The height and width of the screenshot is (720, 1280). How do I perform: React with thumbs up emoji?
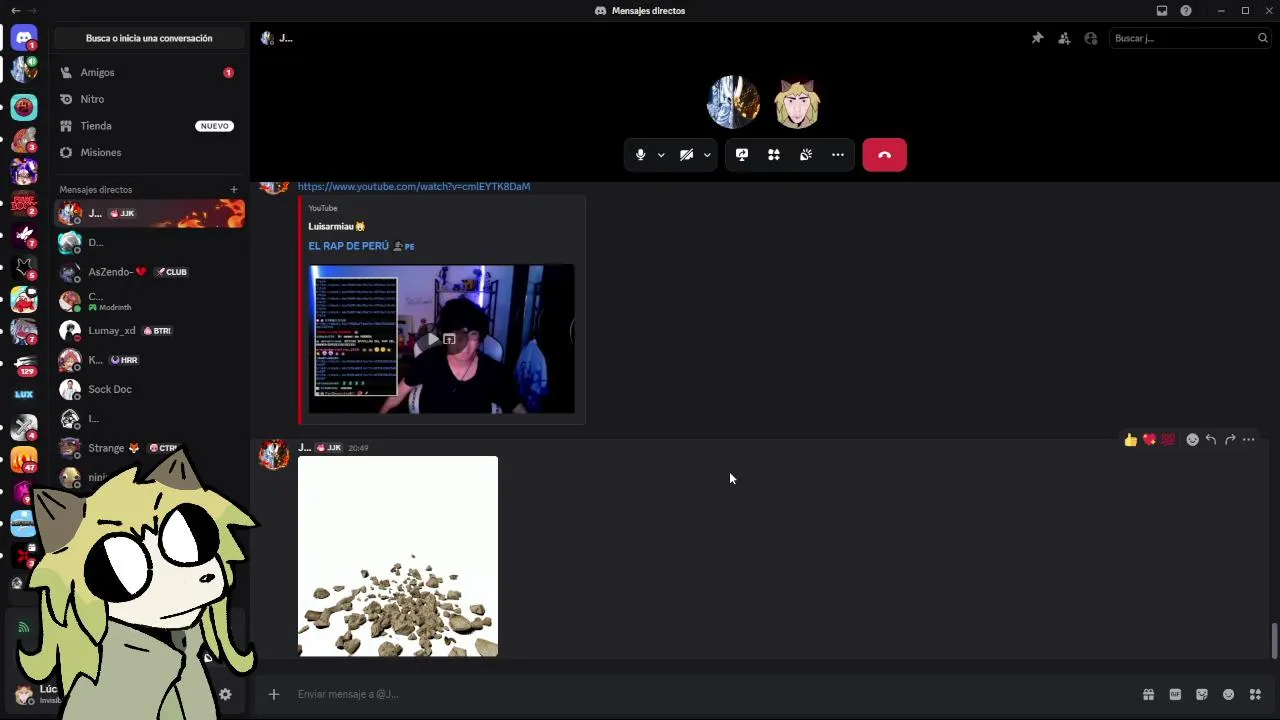click(1130, 440)
